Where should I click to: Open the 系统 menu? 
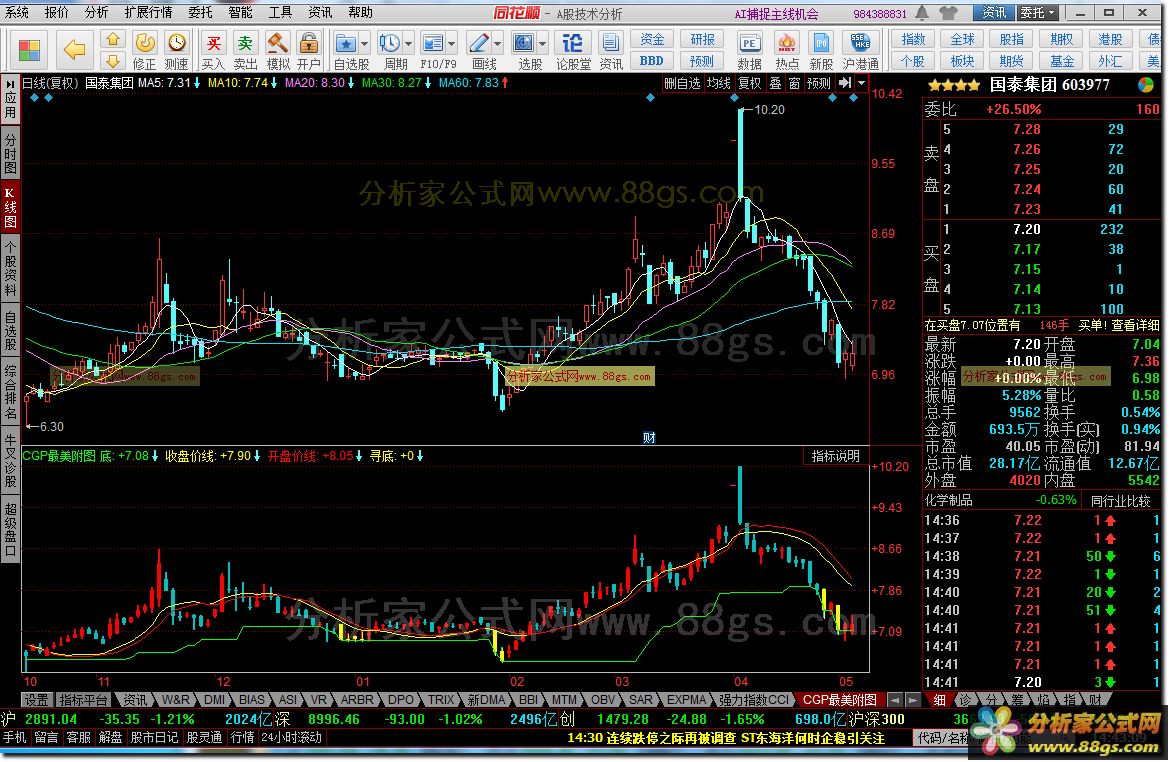pos(16,13)
